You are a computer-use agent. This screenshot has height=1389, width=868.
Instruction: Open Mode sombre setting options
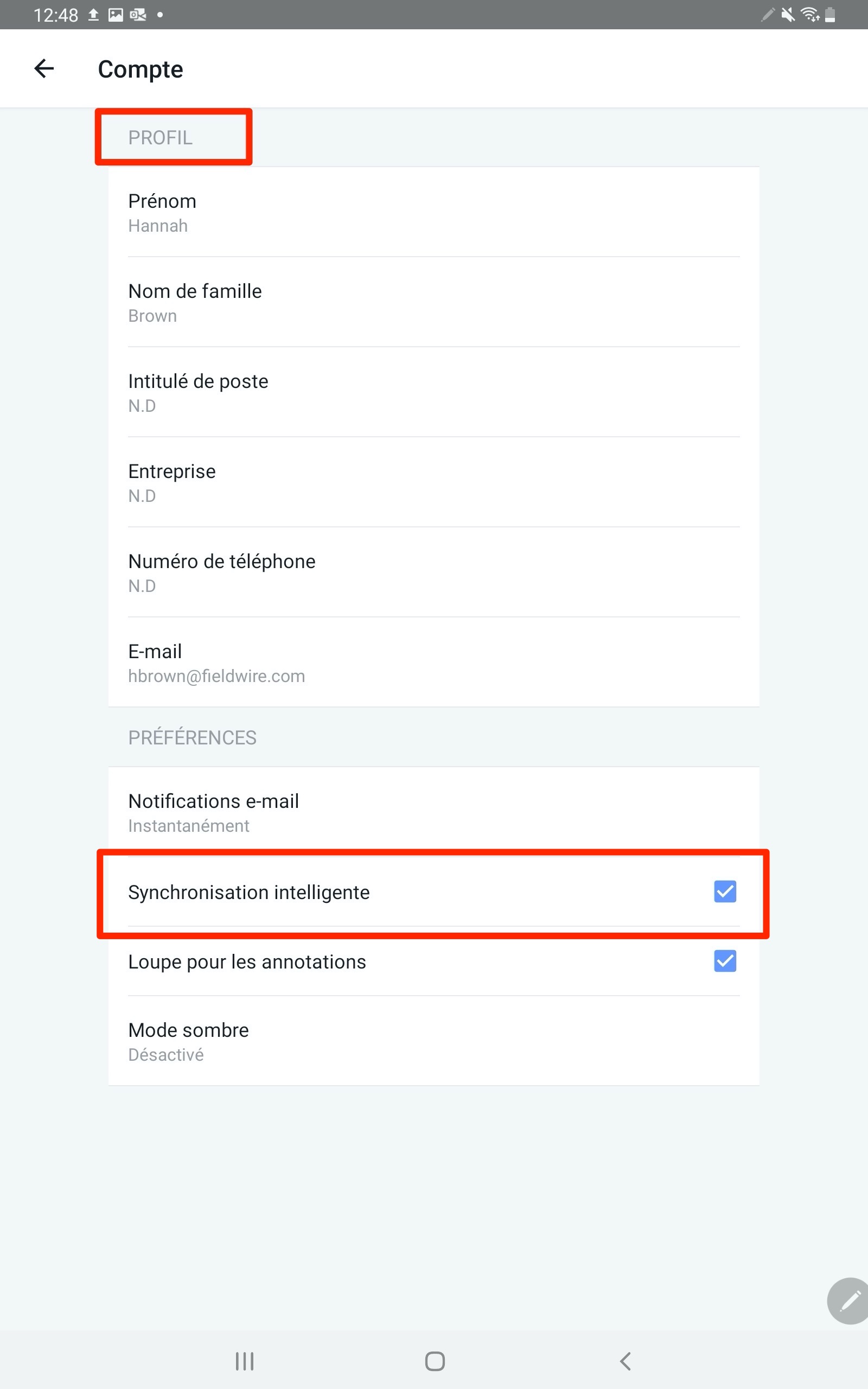(x=433, y=1041)
